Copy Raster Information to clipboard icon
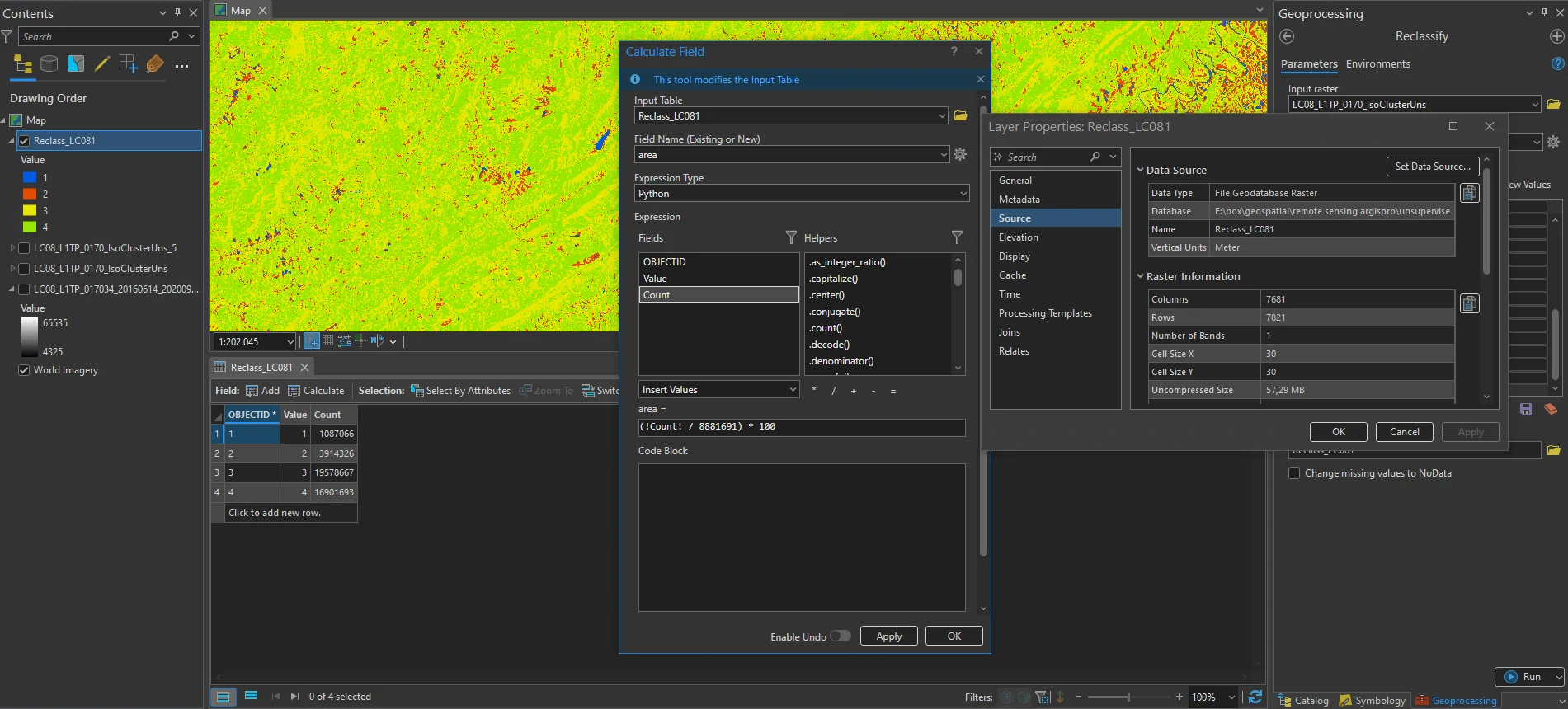The height and width of the screenshot is (709, 1568). 1469,303
